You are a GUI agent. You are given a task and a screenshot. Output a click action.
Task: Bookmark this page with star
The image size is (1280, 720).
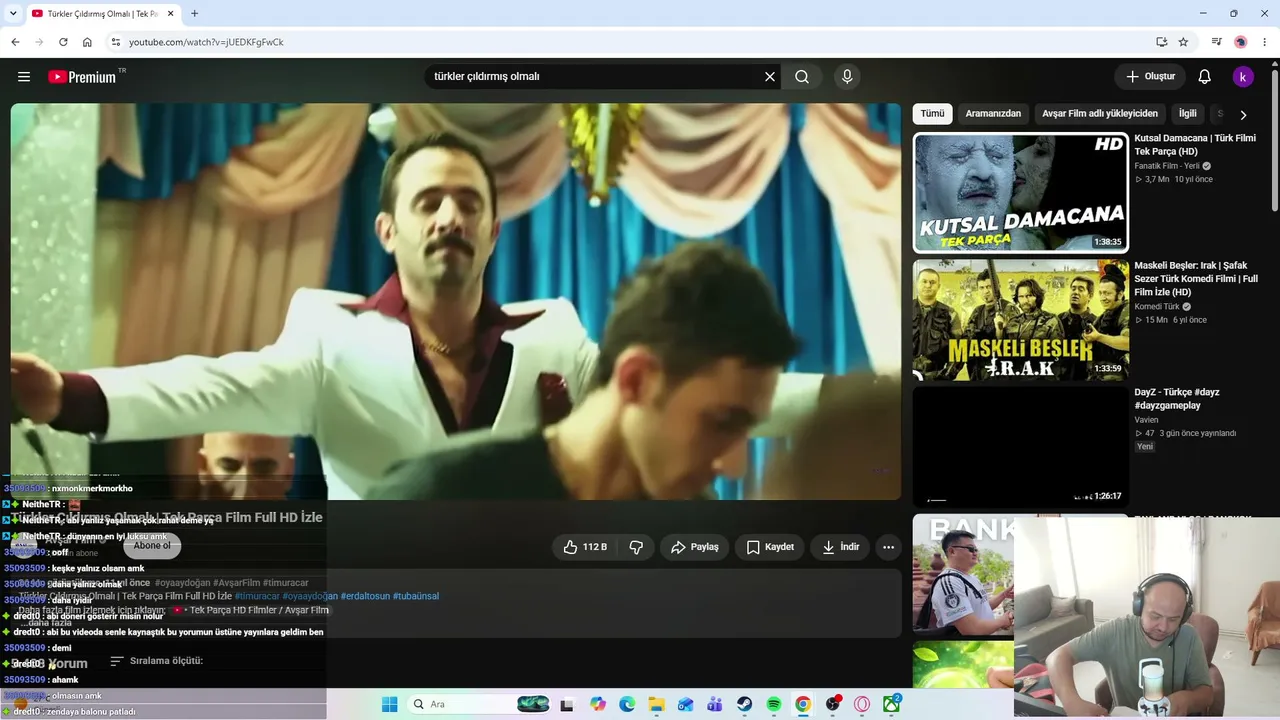1183,42
